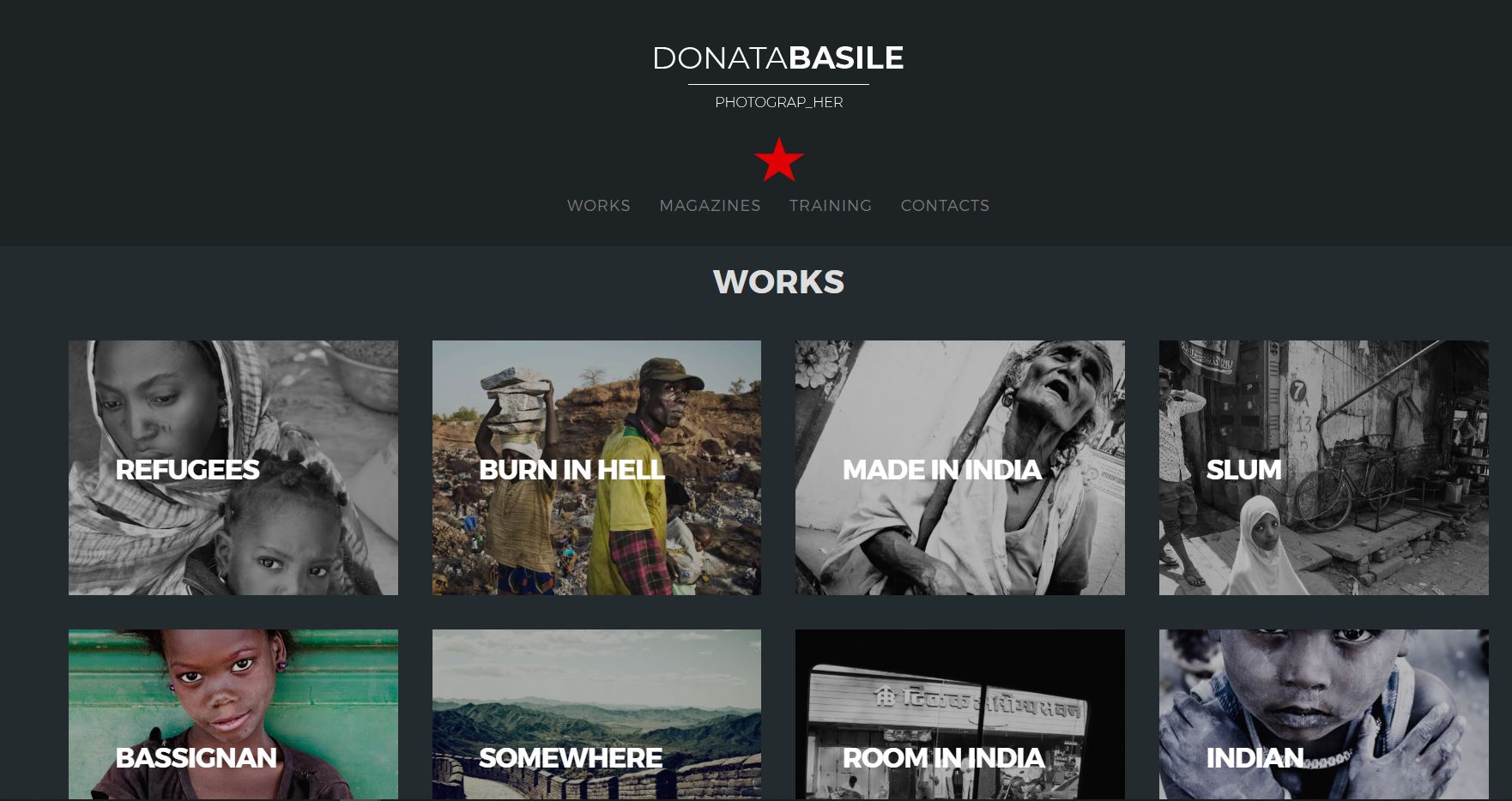This screenshot has width=1512, height=801.
Task: View the Somewhere landscape series
Action: coord(596,714)
